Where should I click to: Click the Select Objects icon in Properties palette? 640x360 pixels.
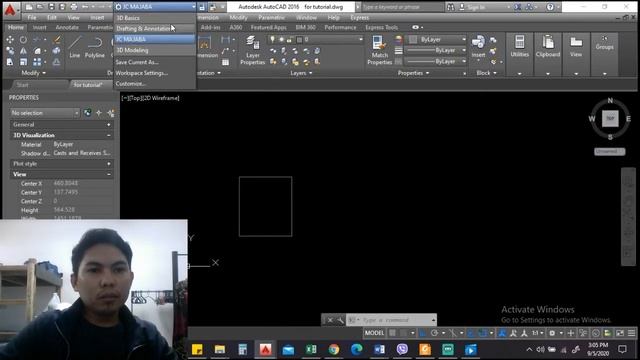99,113
